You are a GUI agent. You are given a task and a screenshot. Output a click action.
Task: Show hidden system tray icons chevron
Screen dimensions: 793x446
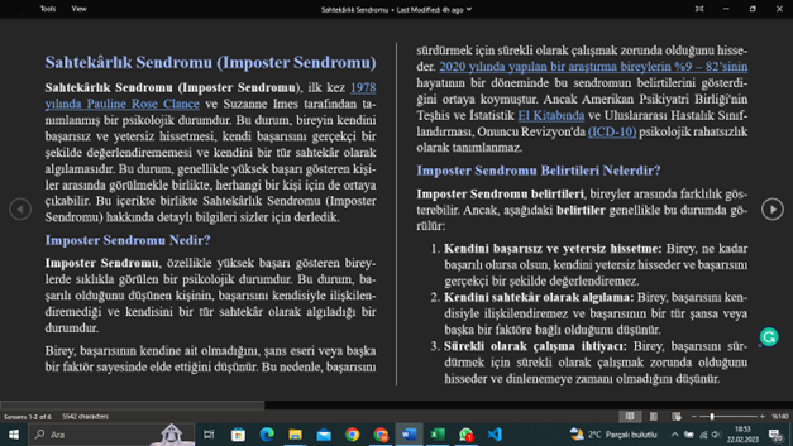click(675, 434)
